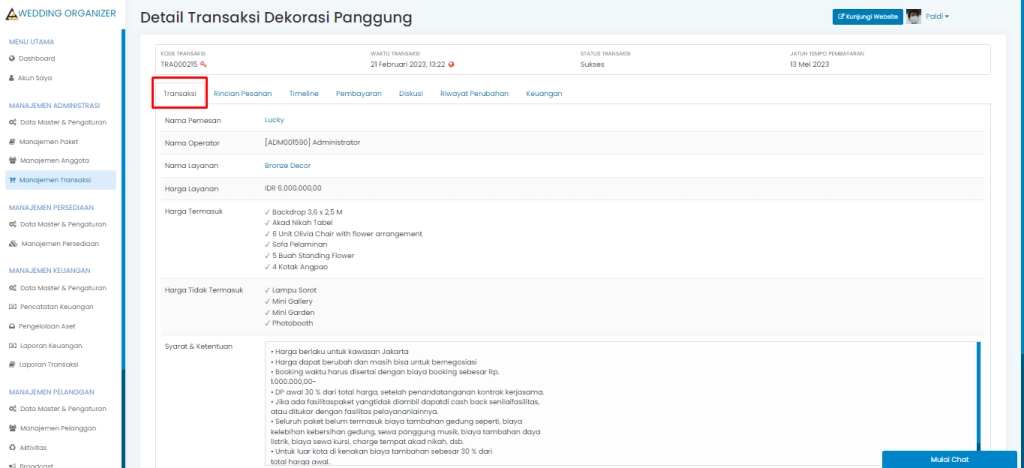Open Dashboard via its sidebar icon
This screenshot has width=1024, height=468.
(12, 58)
